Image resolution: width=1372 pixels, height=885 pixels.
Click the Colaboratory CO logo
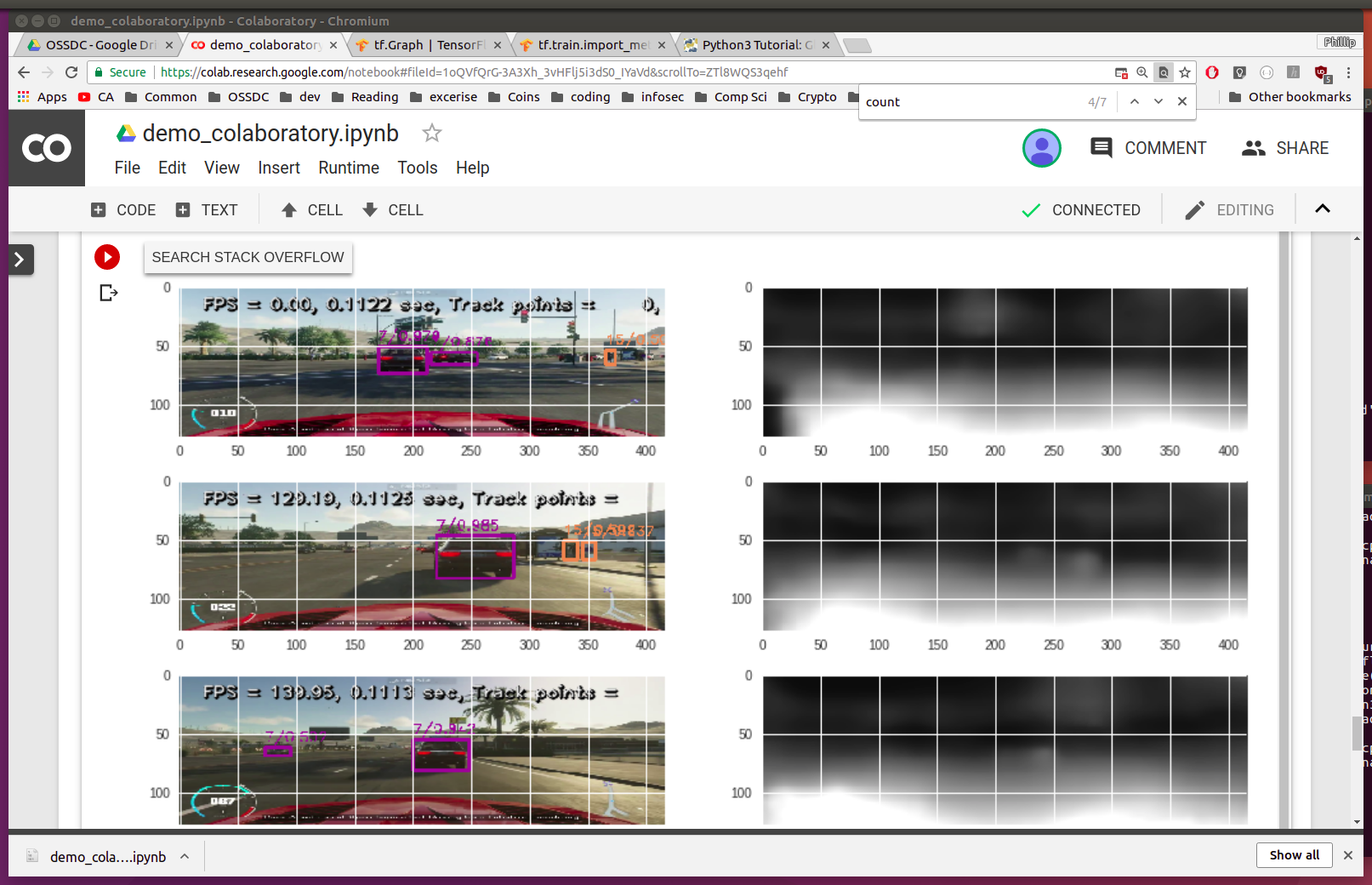click(x=46, y=148)
